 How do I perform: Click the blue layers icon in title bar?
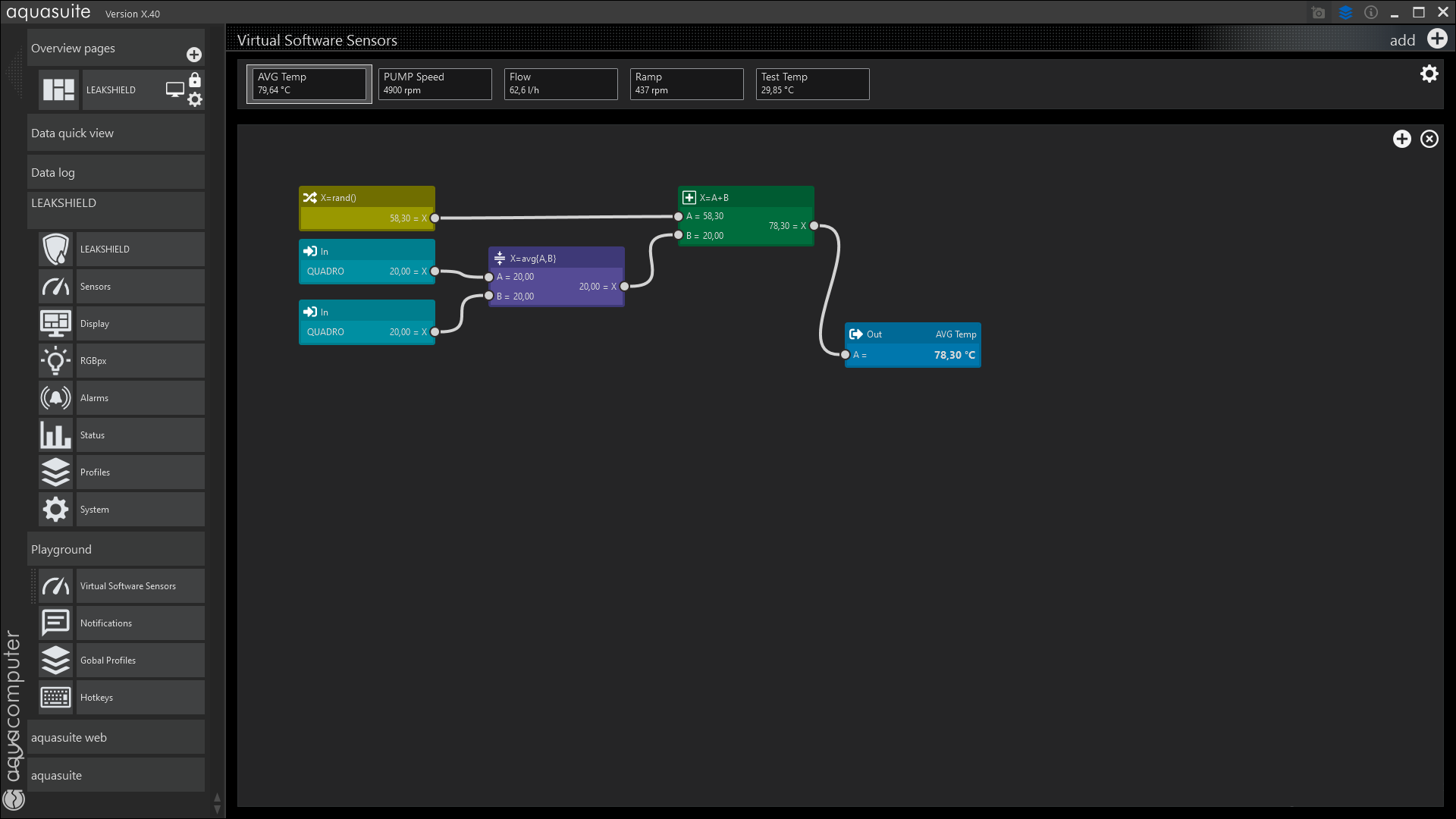(1345, 13)
